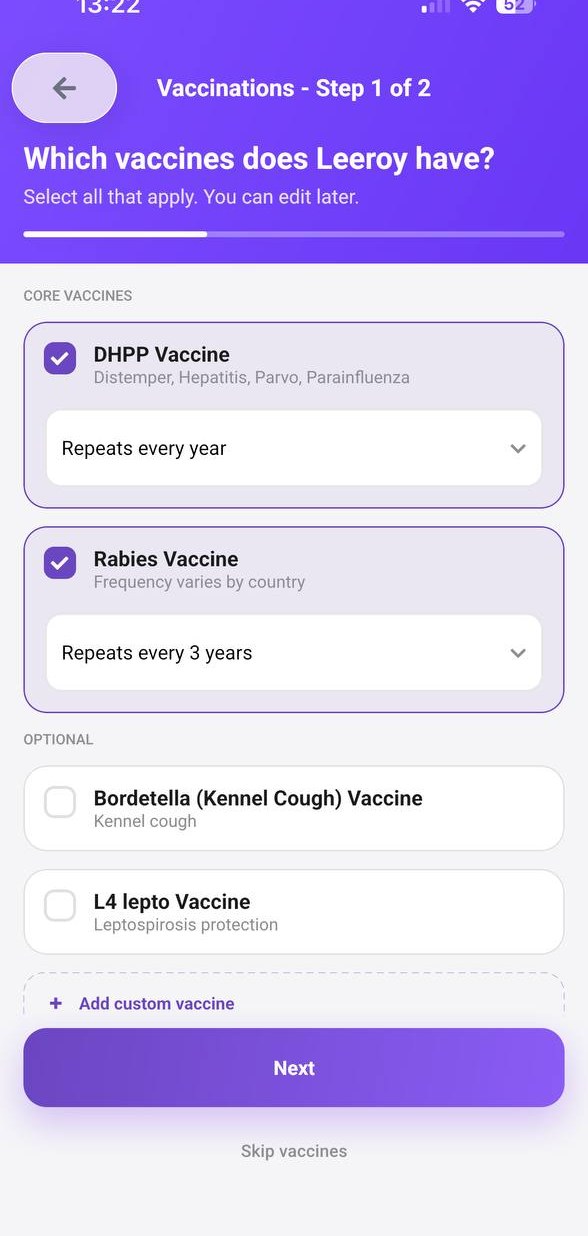Uncheck the DHPP Vaccine checkbox
588x1236 pixels.
coord(60,358)
